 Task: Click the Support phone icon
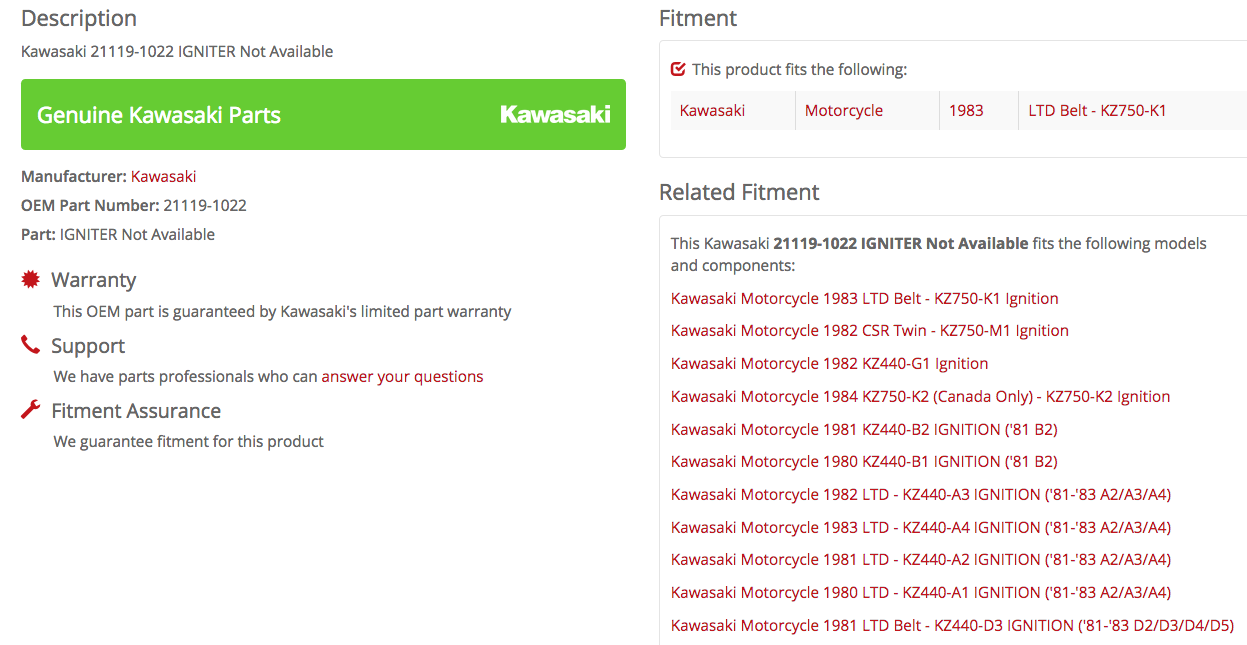(31, 346)
